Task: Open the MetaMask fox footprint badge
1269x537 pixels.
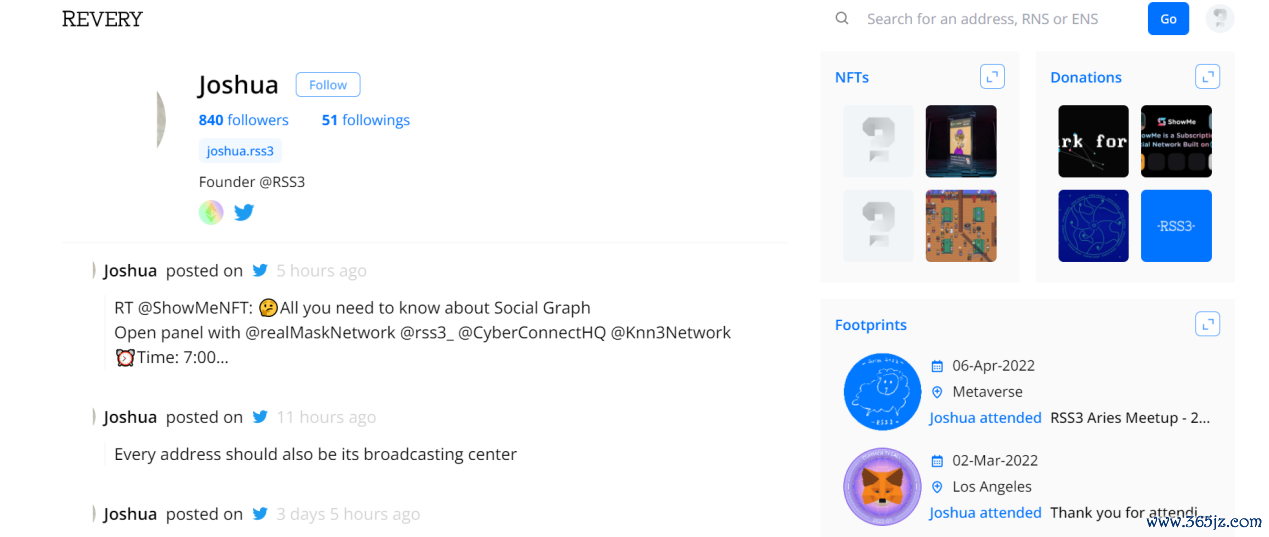Action: click(882, 486)
